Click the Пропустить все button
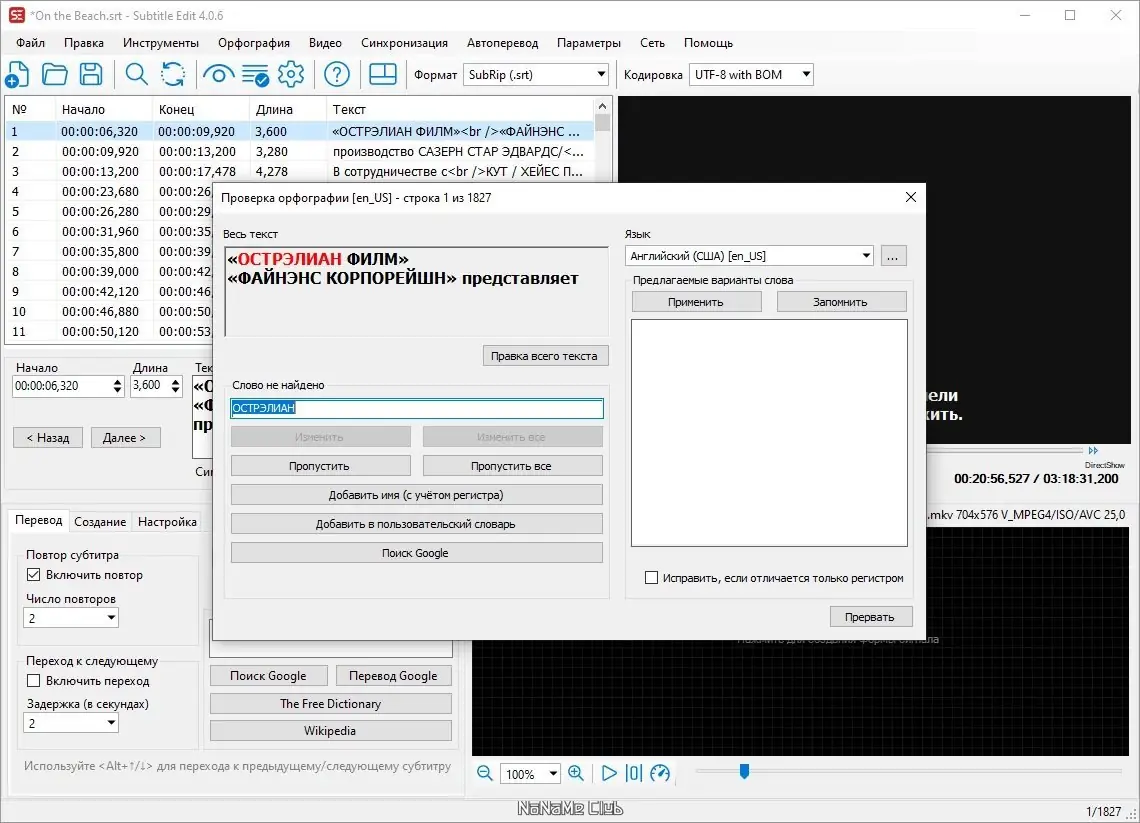Screen dimensions: 1140x823 click(513, 466)
